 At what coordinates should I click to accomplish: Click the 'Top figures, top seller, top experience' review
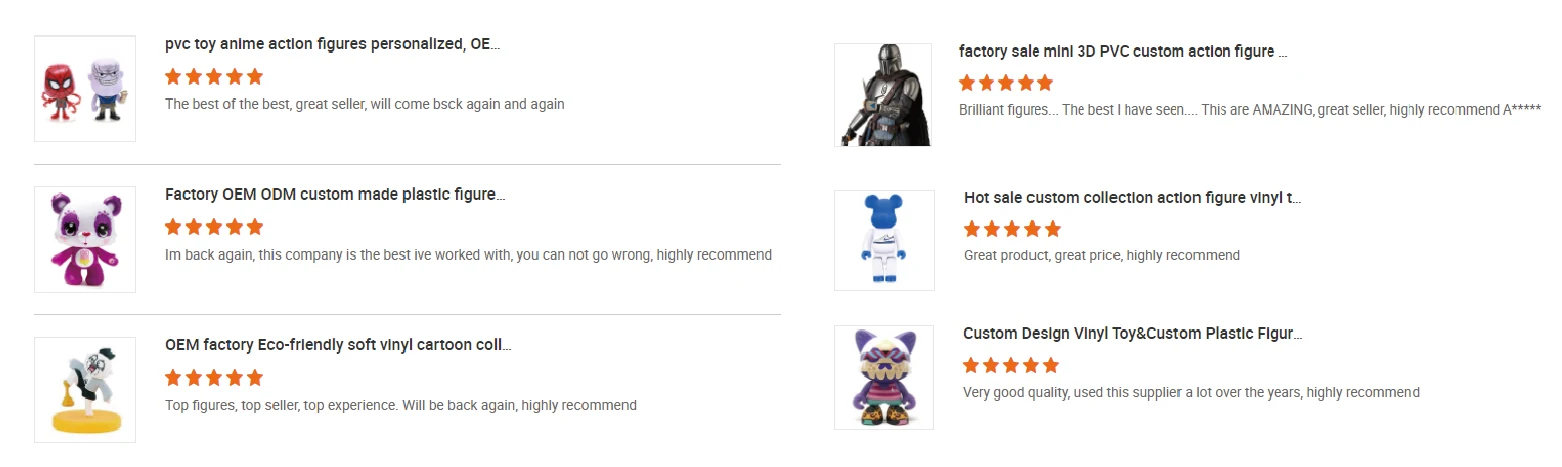click(x=400, y=406)
